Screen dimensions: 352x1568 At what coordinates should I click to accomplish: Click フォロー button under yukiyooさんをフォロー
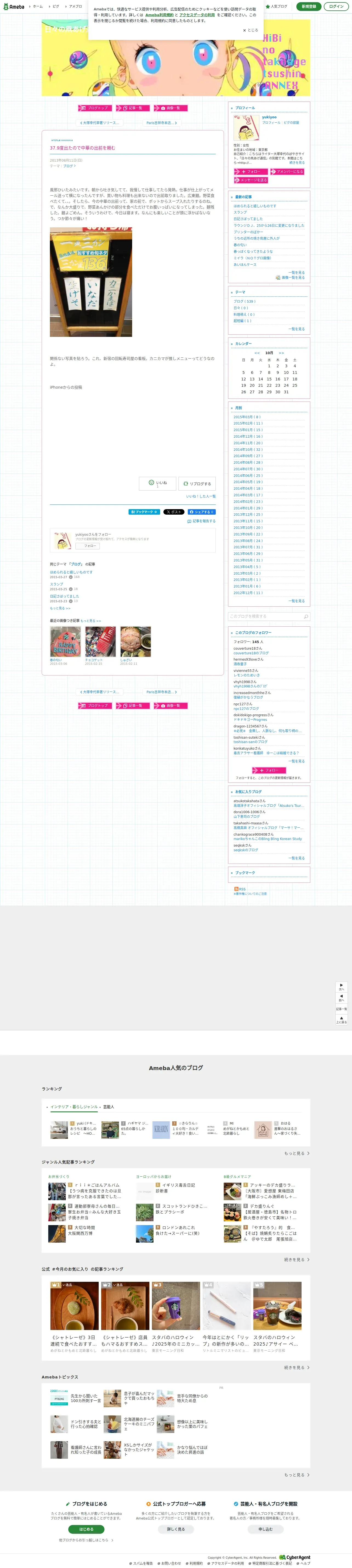click(x=87, y=546)
